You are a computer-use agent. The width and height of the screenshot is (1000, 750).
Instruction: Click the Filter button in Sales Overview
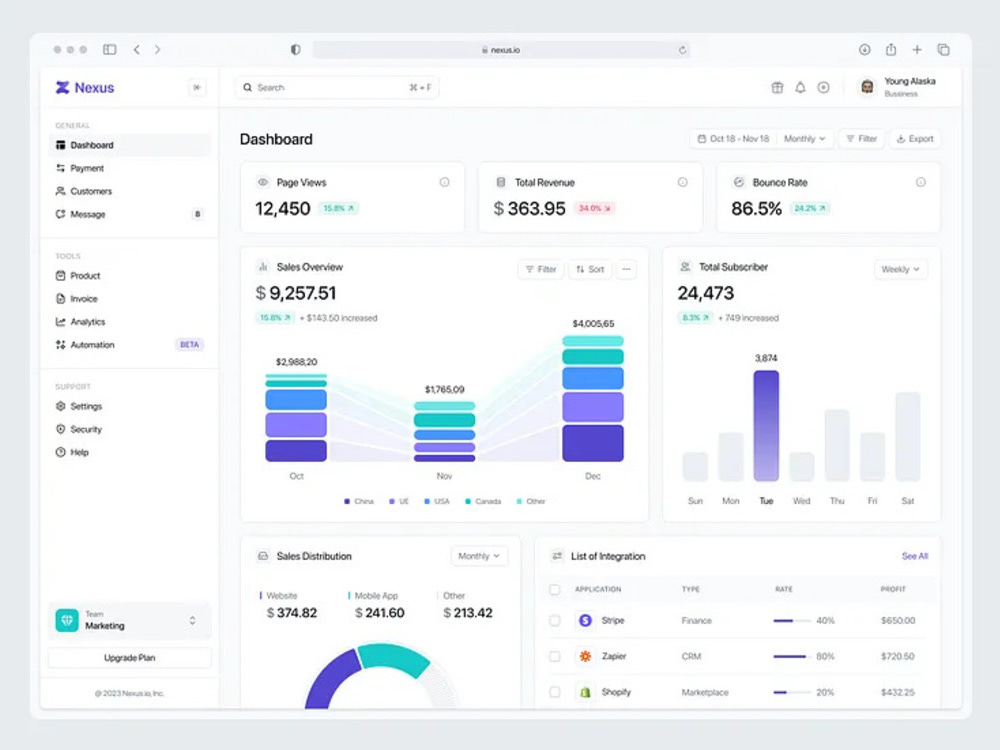pos(541,269)
